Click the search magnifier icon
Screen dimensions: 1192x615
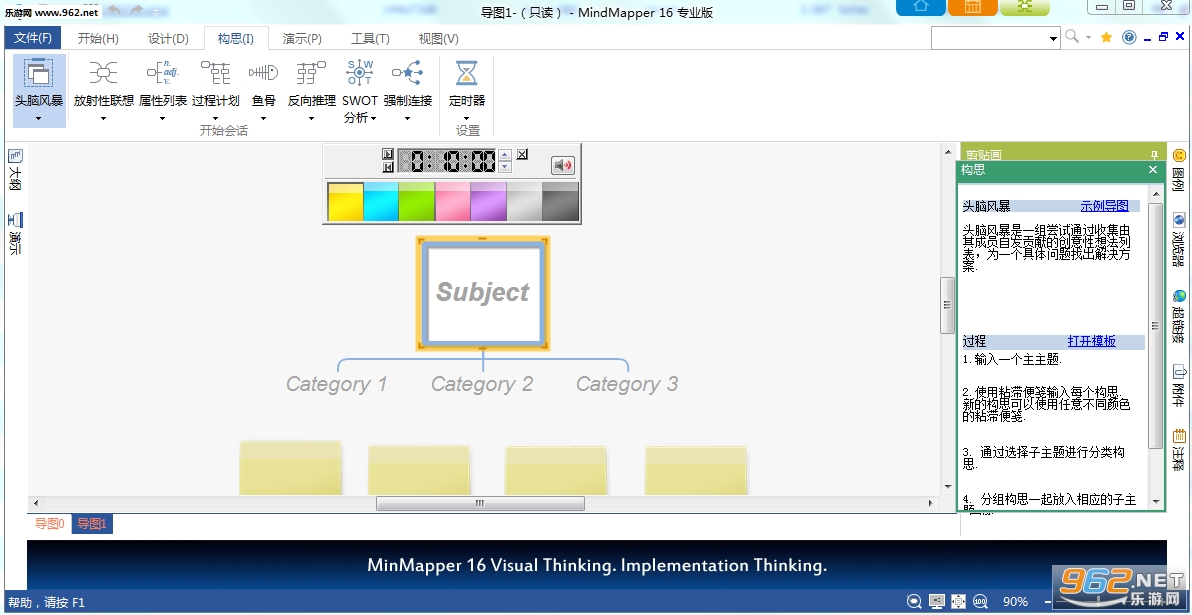[x=1072, y=36]
